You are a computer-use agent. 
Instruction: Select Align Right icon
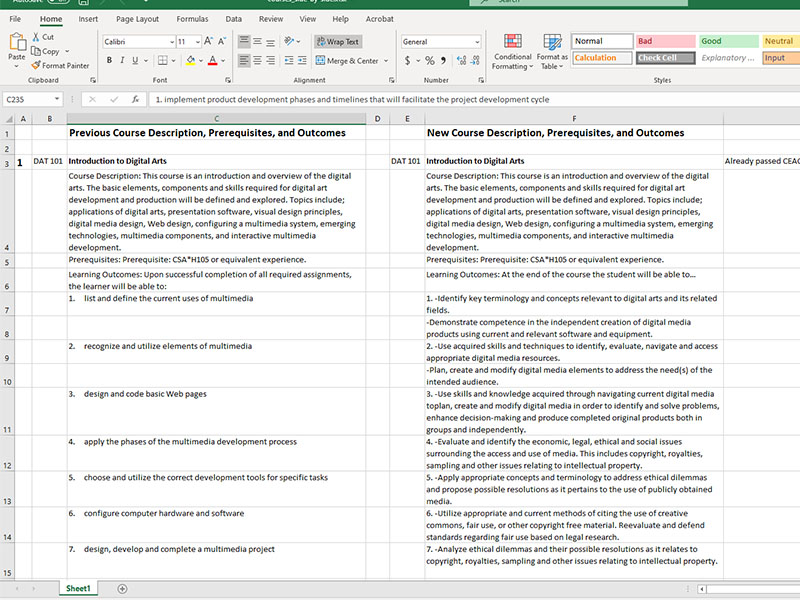click(x=270, y=60)
